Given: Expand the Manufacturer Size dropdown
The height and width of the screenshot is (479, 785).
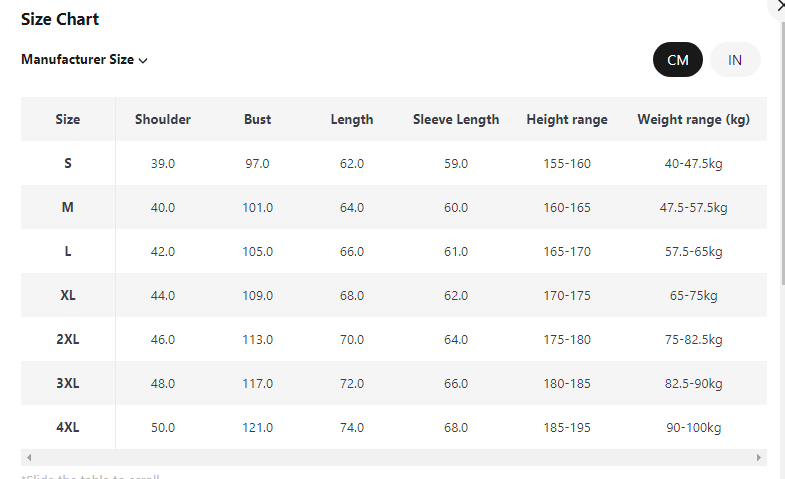Looking at the screenshot, I should tap(85, 60).
